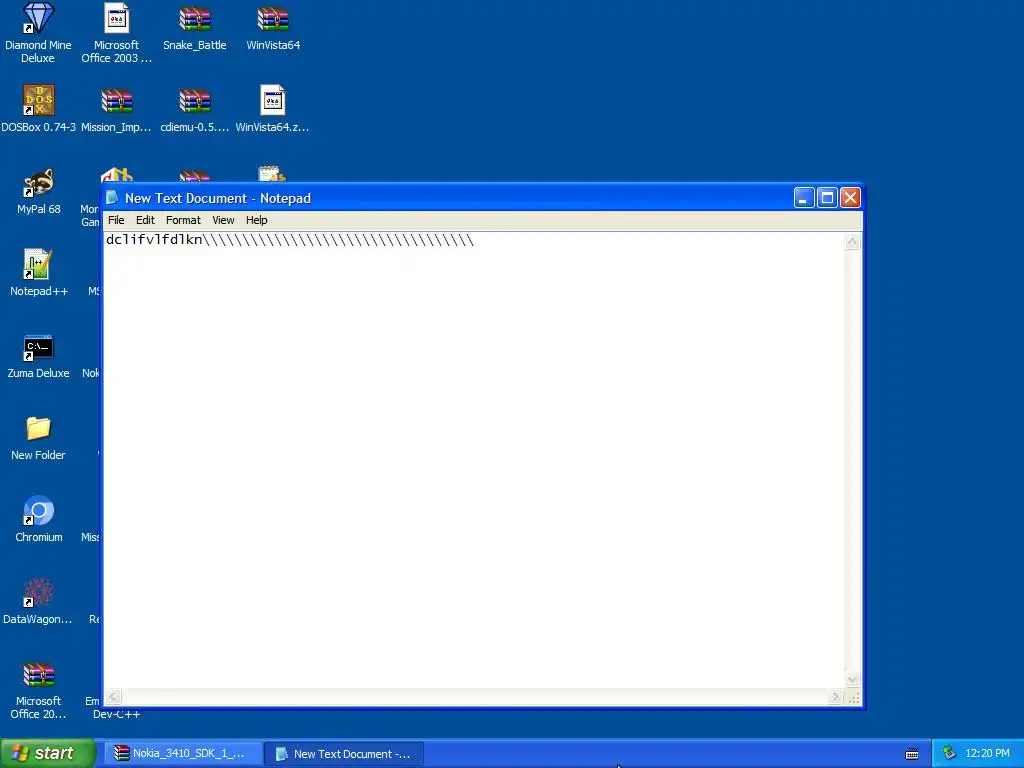Click the Notepad window resize grip
This screenshot has height=768, width=1024.
point(853,697)
